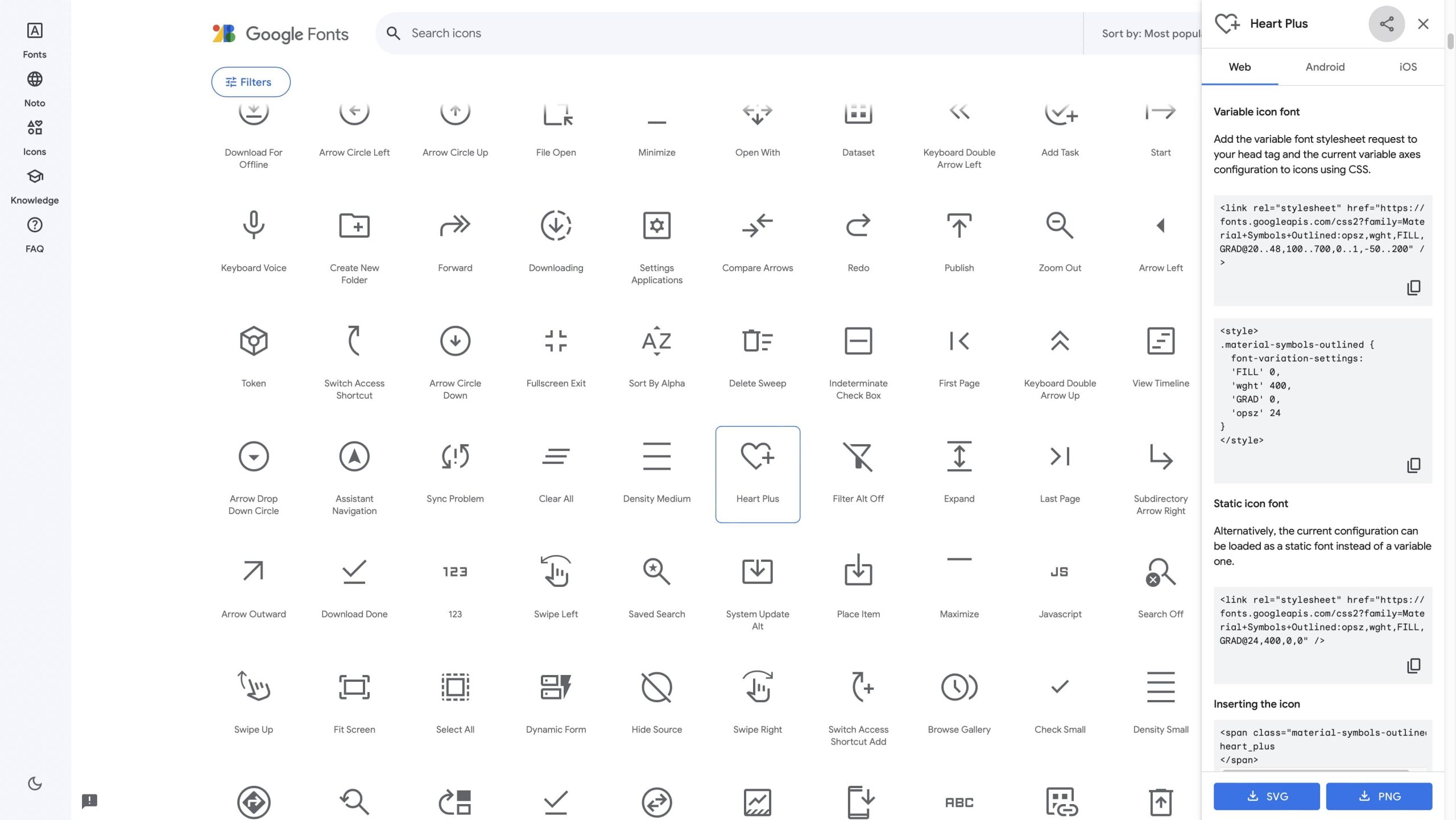Select the Token icon
The height and width of the screenshot is (820, 1456).
pos(253,341)
